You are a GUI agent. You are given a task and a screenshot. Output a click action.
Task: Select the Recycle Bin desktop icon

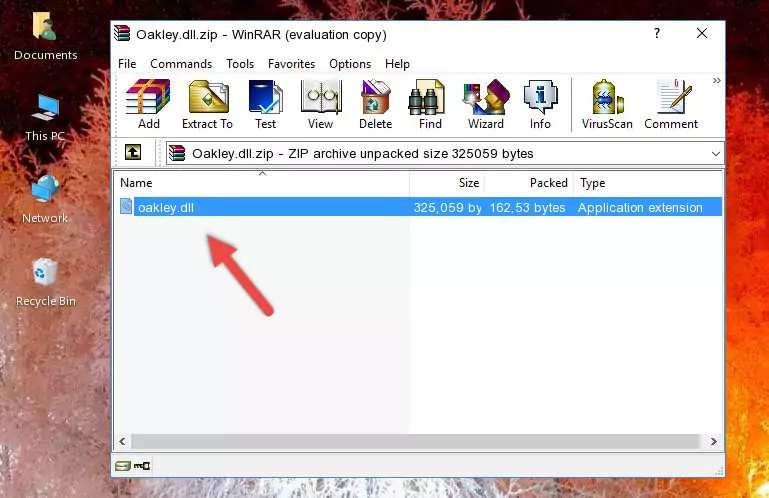(45, 283)
